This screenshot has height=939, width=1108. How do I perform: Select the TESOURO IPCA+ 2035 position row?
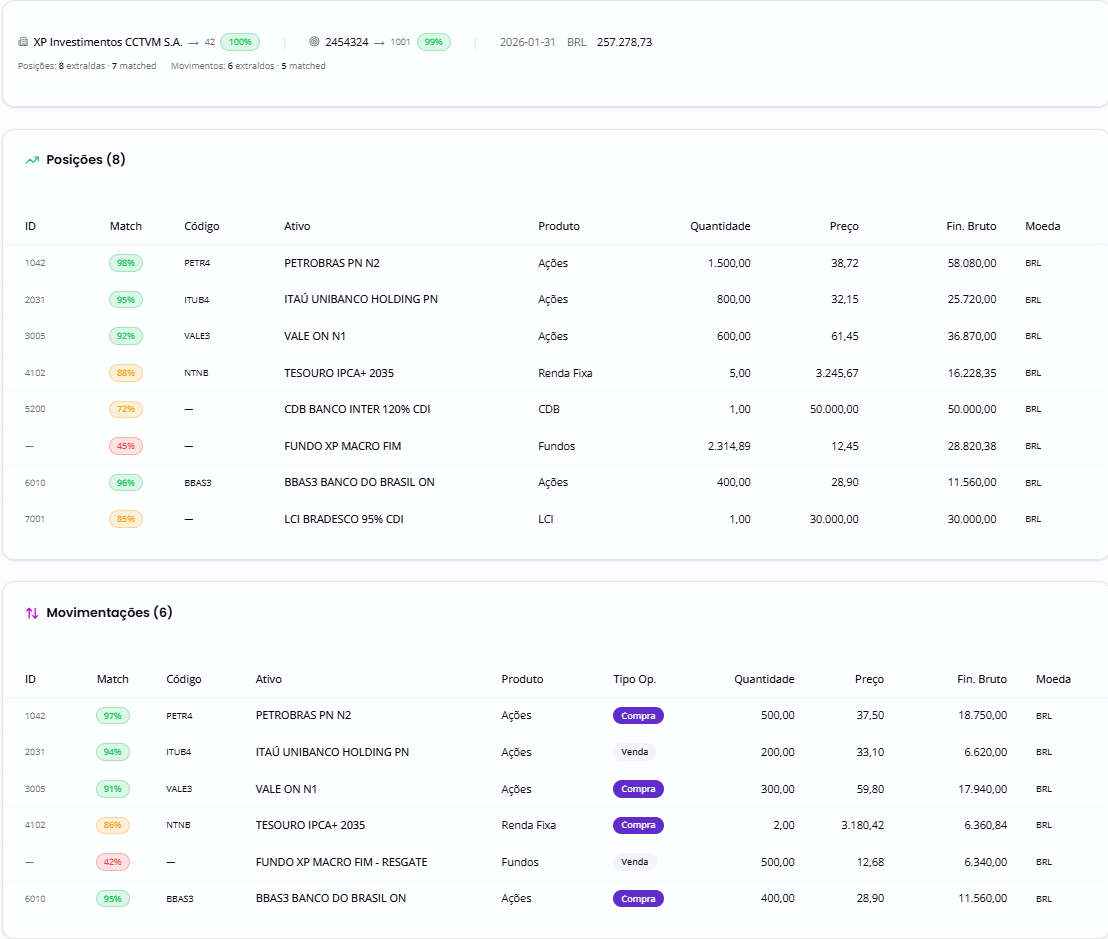339,373
